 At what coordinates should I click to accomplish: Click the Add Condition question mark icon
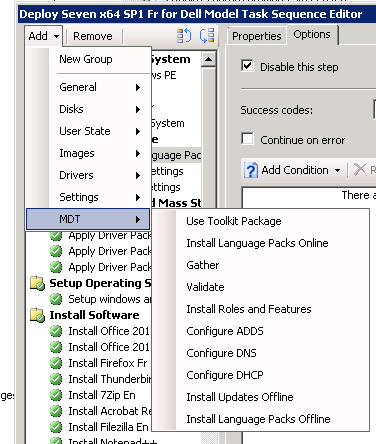point(251,170)
